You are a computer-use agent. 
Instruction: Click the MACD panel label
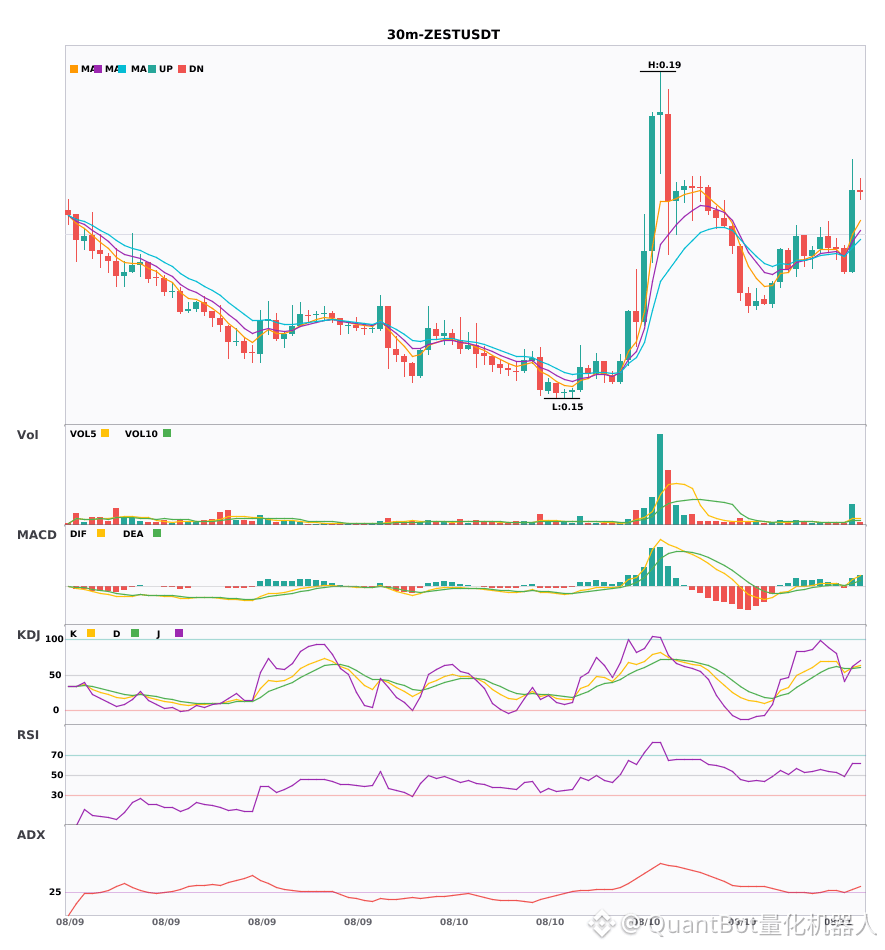(36, 535)
